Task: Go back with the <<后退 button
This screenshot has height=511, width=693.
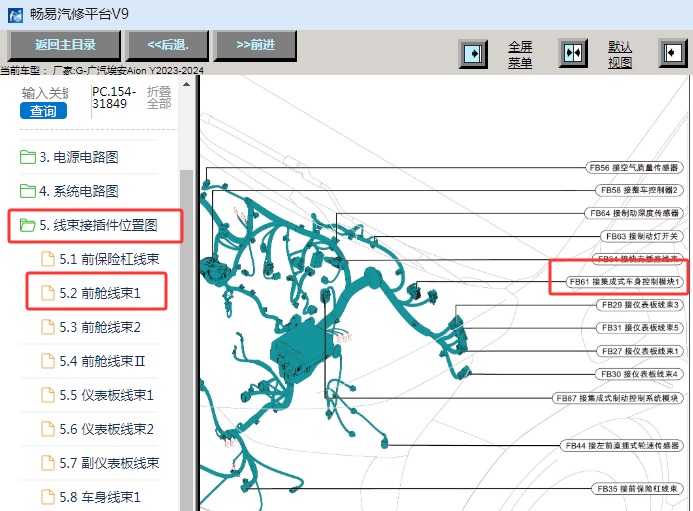Action: (x=168, y=45)
